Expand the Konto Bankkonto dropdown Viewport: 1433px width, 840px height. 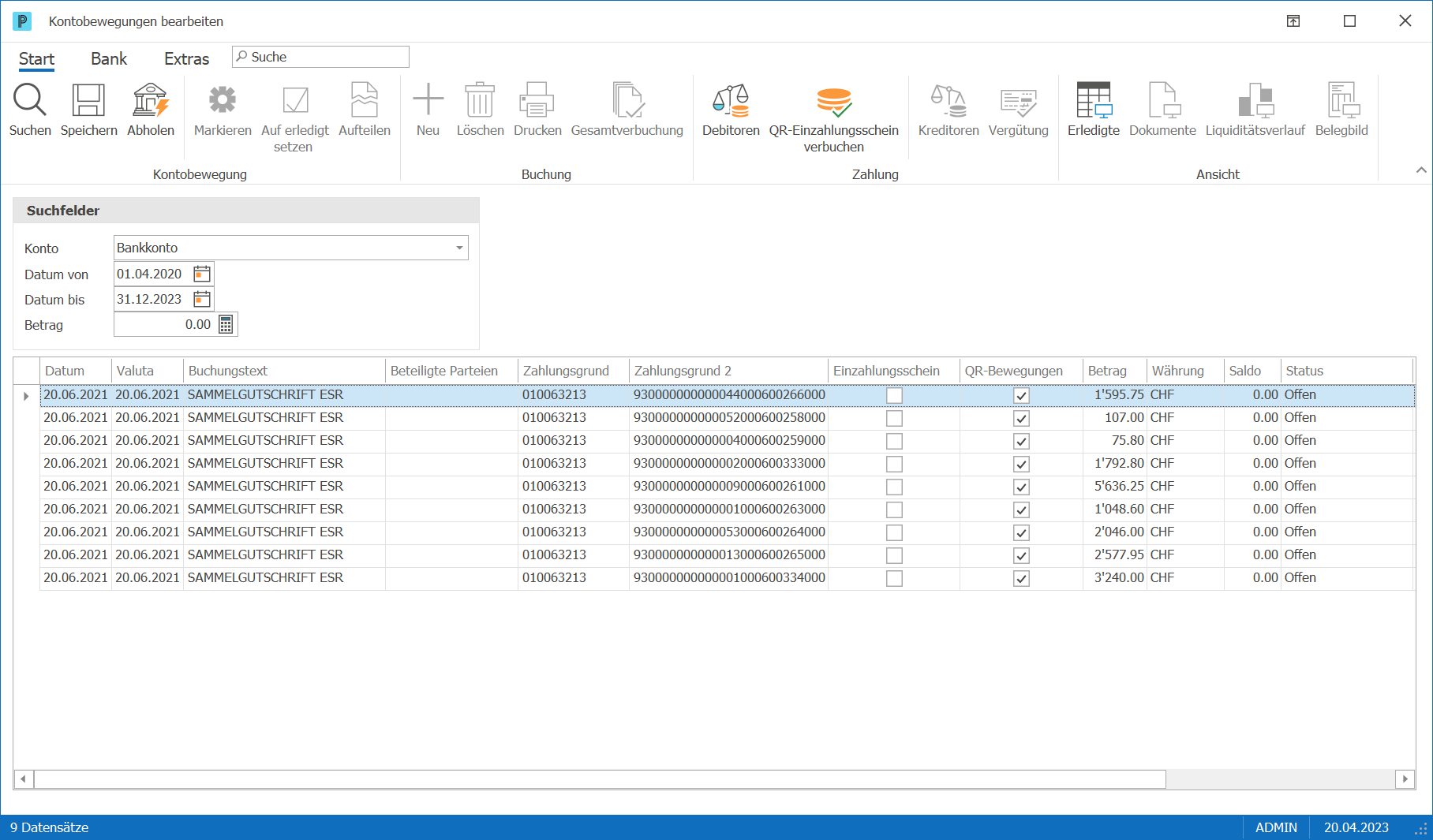pyautogui.click(x=459, y=248)
